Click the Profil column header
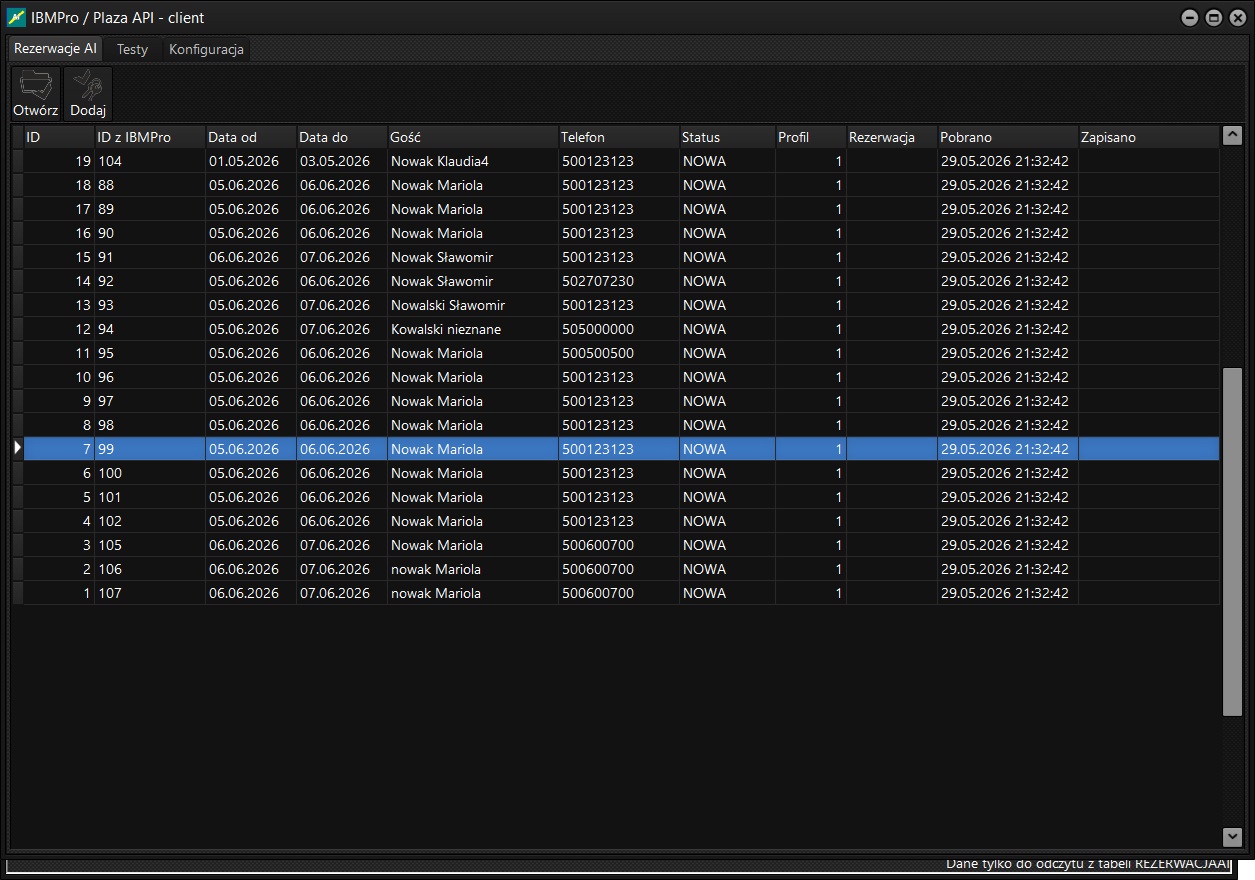Image resolution: width=1255 pixels, height=880 pixels. click(x=810, y=137)
